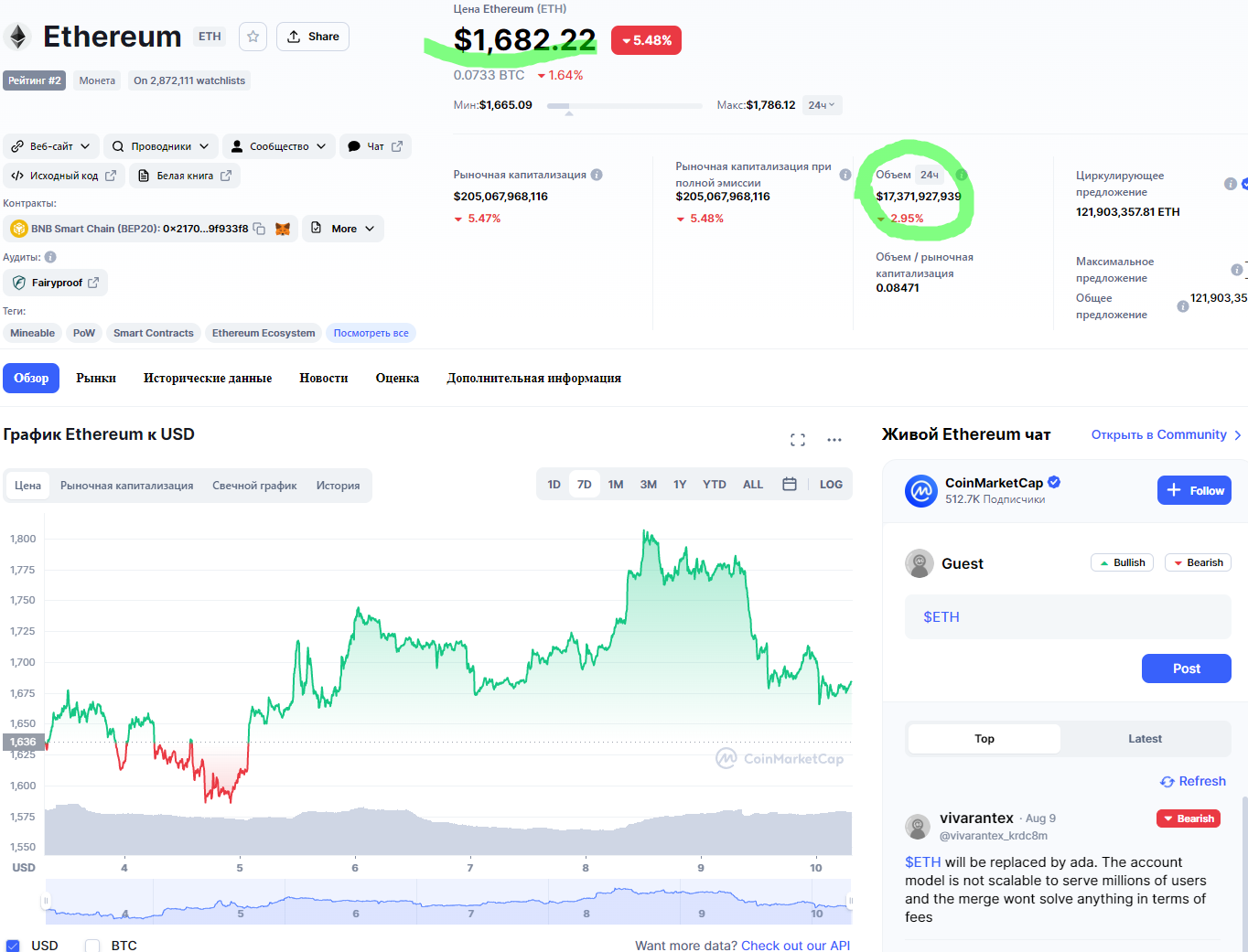Screen dimensions: 1248x952
Task: Open the Fairyproof audit link
Action: point(56,283)
